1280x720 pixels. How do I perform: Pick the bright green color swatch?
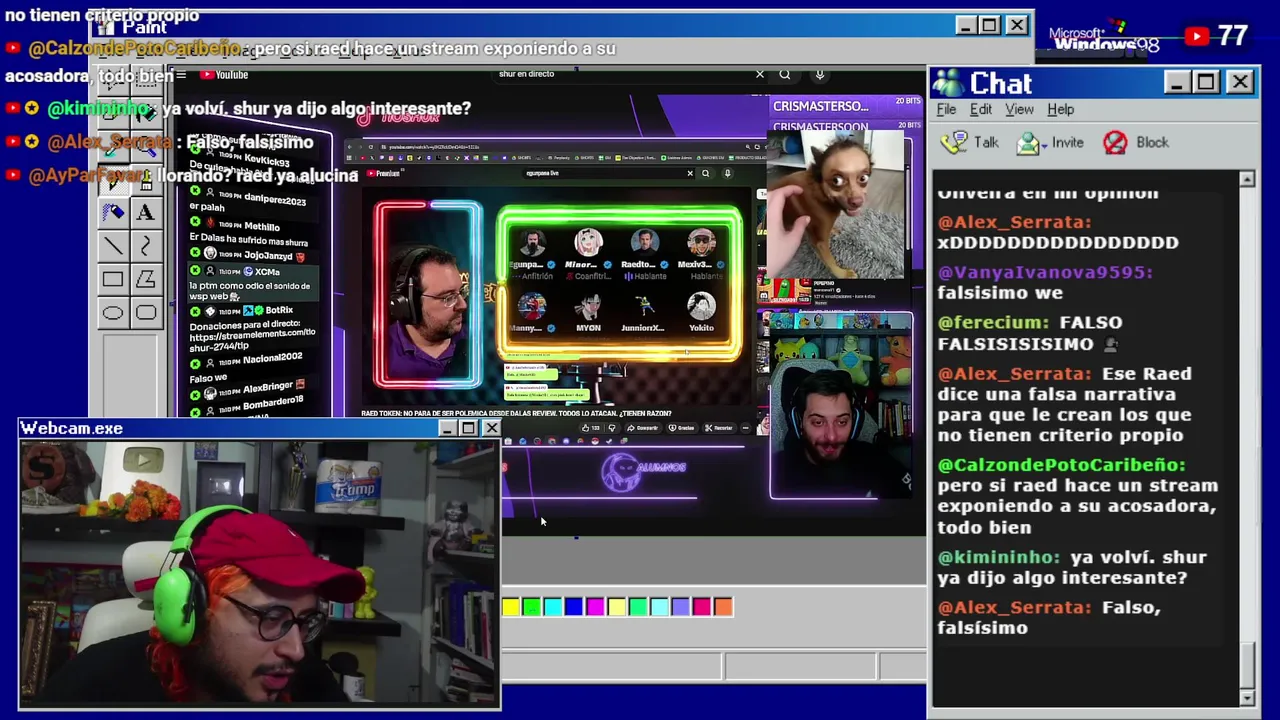tap(532, 606)
